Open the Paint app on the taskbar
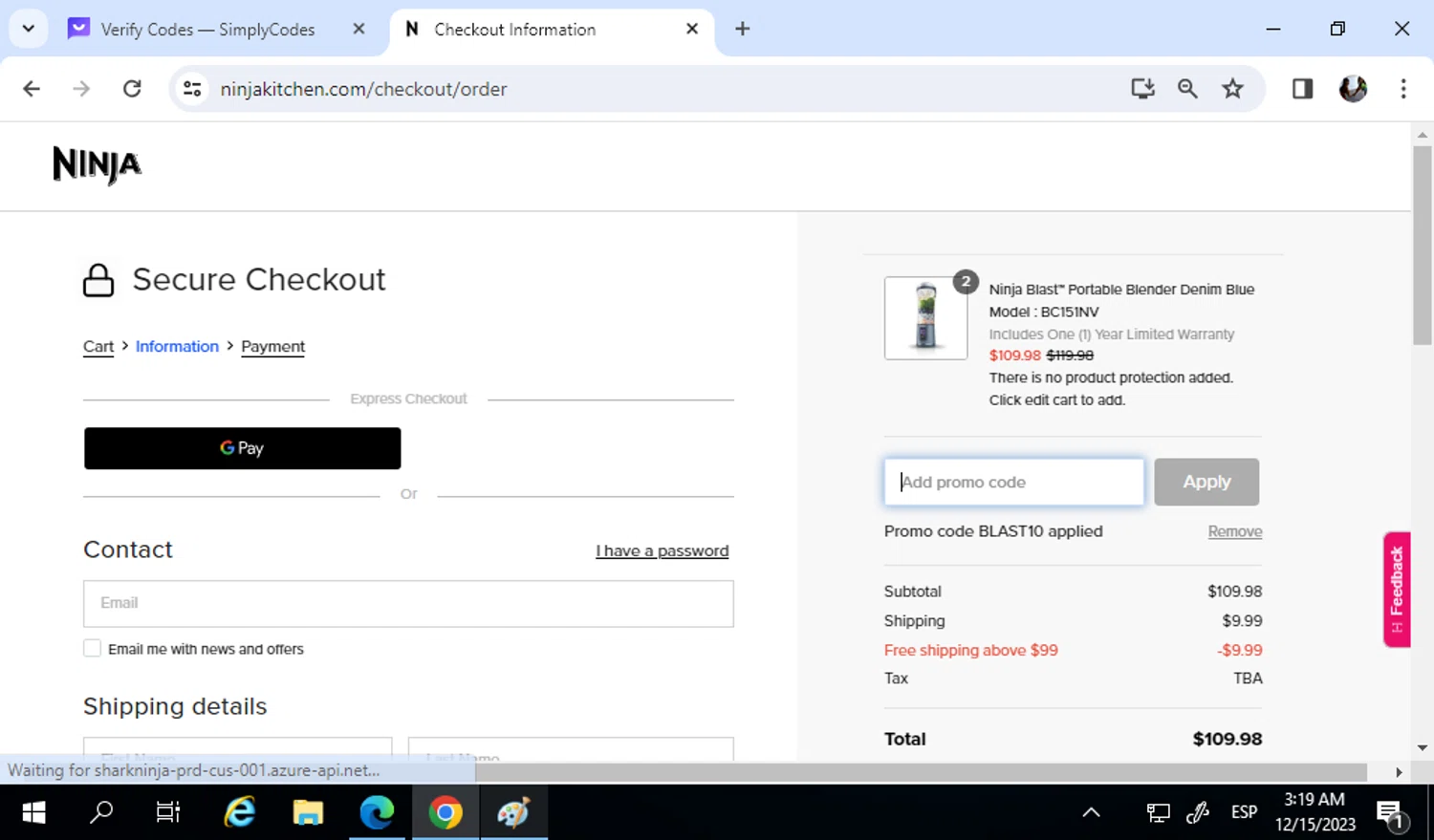 click(x=513, y=812)
